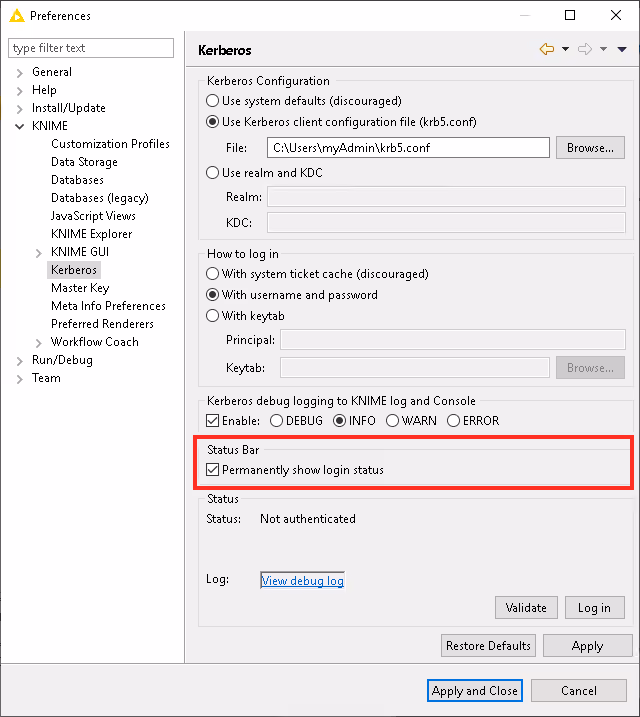
Task: Open KNIME Explorer preferences page
Action: [91, 234]
